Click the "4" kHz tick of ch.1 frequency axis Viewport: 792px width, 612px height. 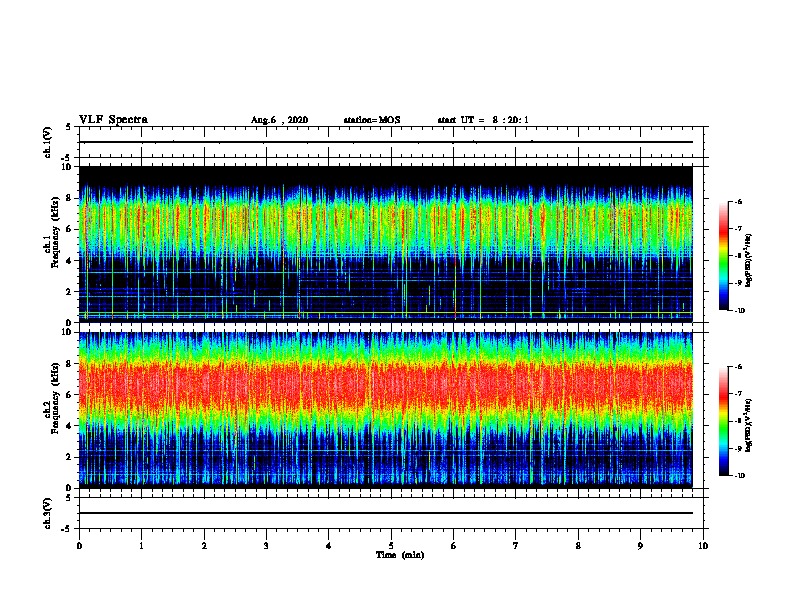click(69, 261)
